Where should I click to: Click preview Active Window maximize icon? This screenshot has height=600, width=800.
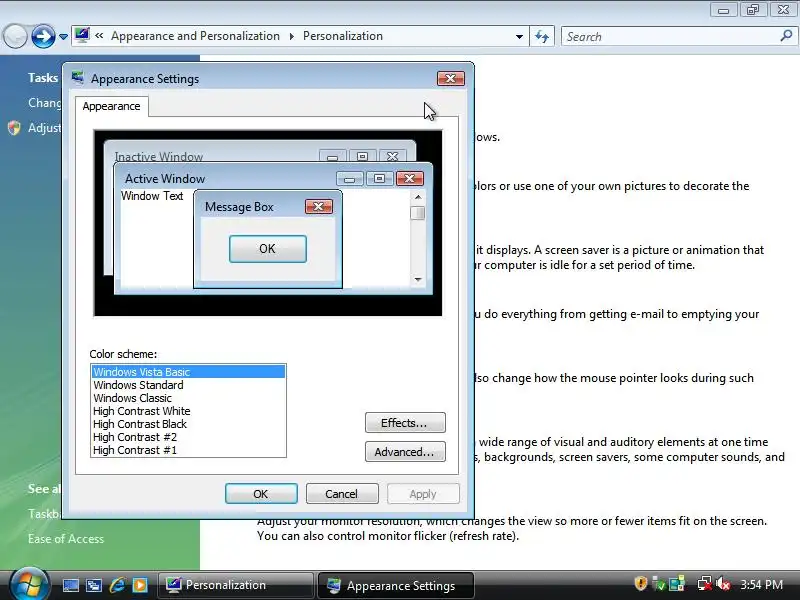pos(379,178)
